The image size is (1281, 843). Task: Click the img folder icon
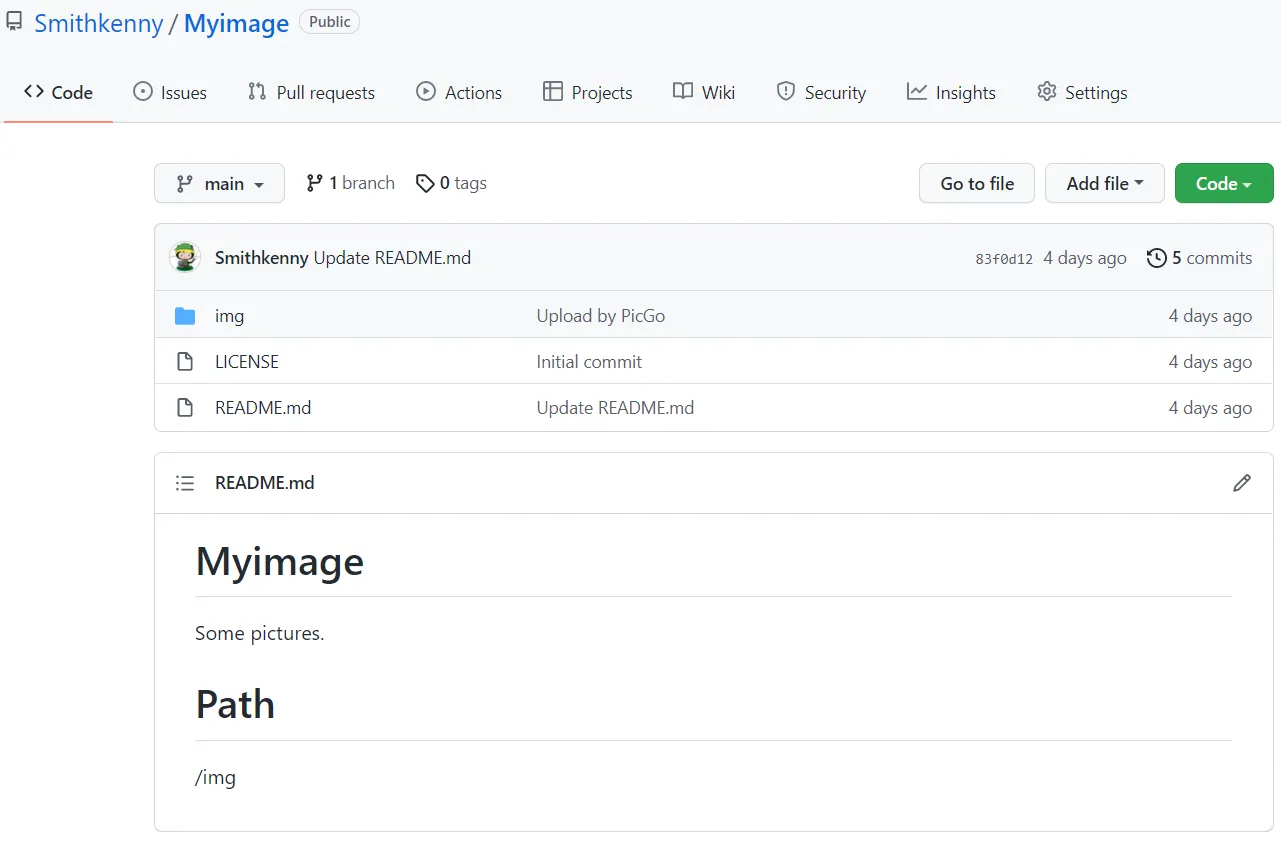(x=185, y=316)
